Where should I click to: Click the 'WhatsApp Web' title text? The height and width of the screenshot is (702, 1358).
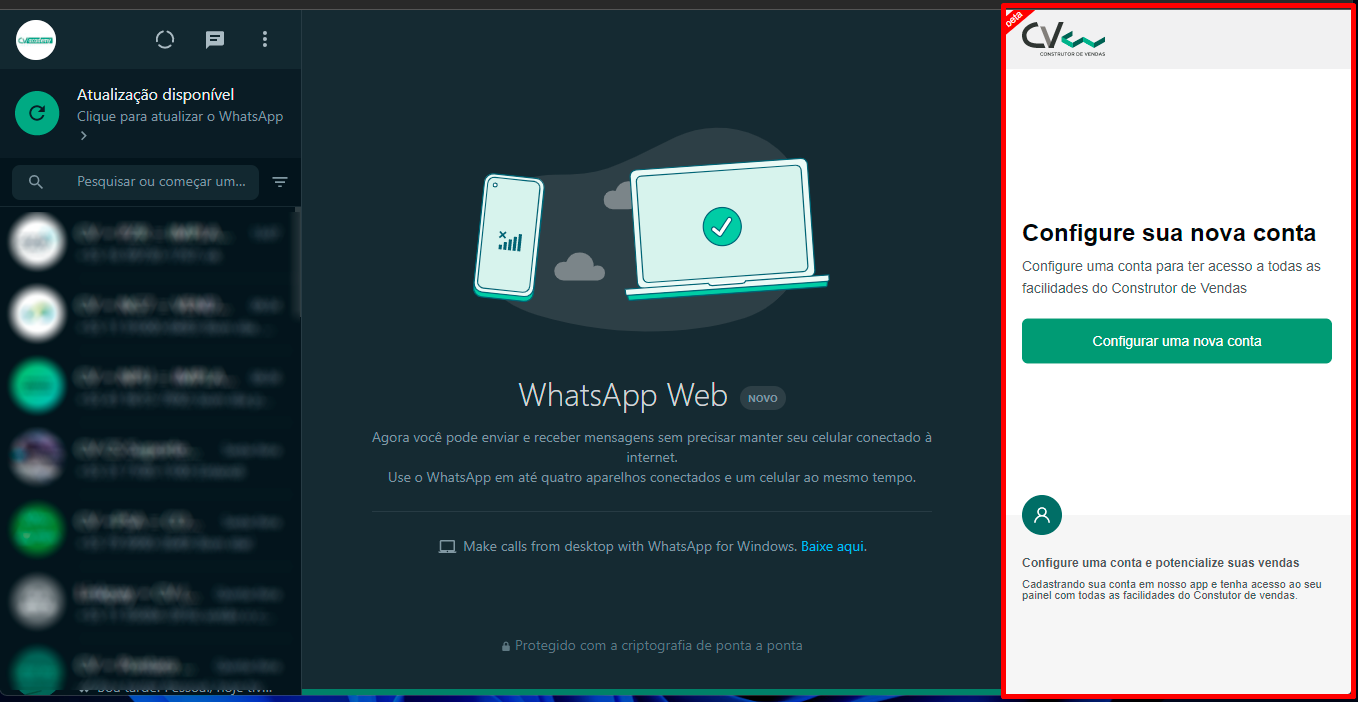pyautogui.click(x=623, y=395)
